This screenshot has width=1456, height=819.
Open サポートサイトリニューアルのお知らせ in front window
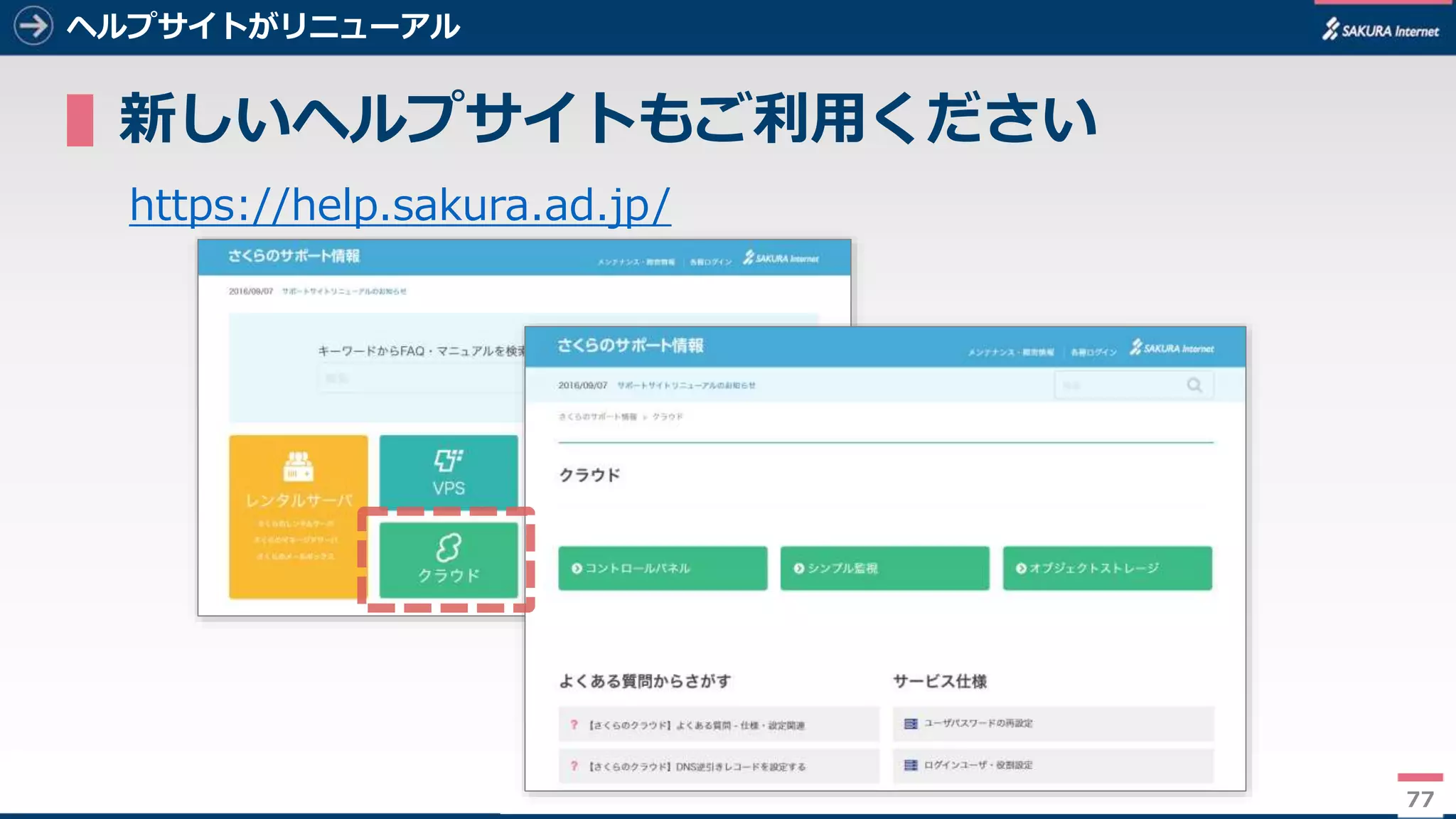(686, 385)
